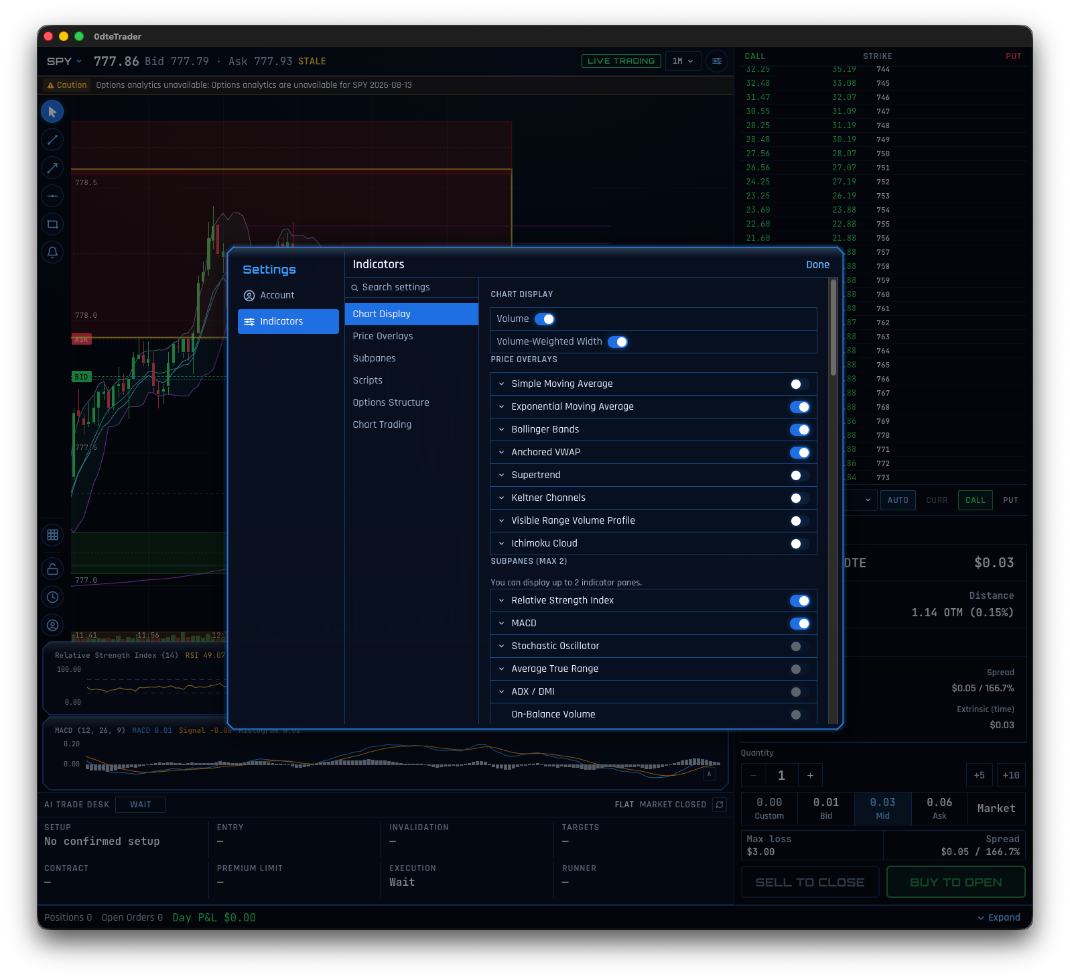
Task: Expand Visible Range Volume Profile chevron
Action: coord(502,521)
